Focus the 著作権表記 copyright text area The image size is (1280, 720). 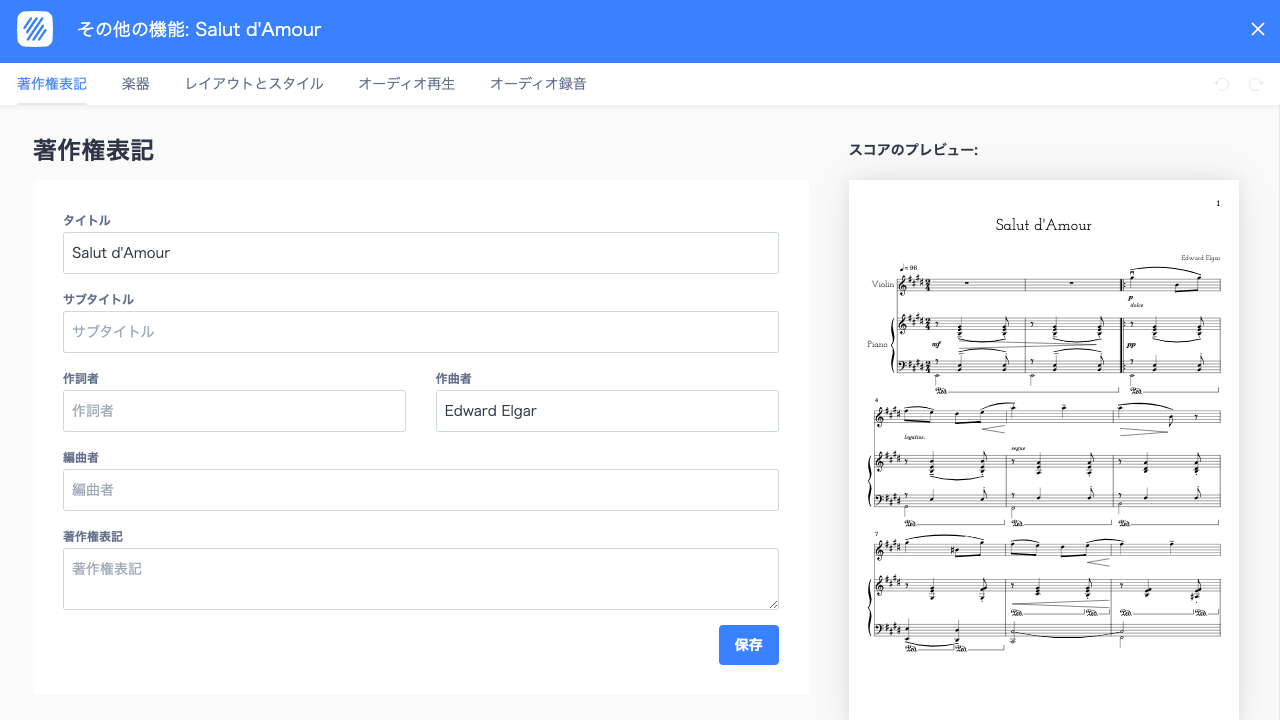(x=420, y=578)
